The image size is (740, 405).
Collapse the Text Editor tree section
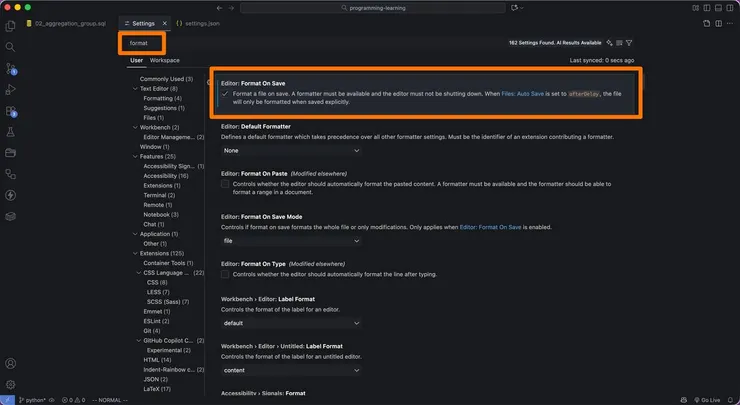point(135,89)
